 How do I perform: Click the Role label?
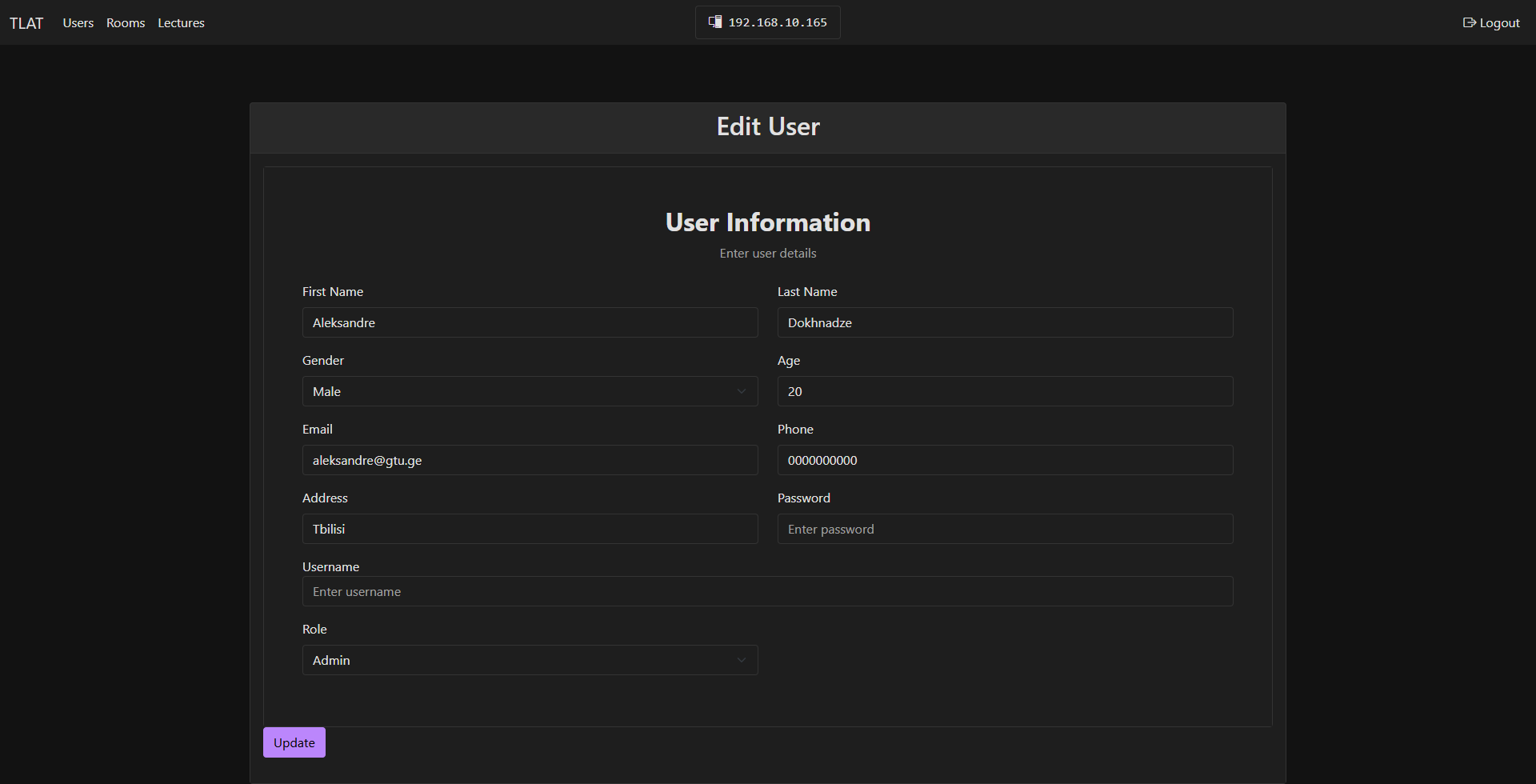pyautogui.click(x=314, y=629)
